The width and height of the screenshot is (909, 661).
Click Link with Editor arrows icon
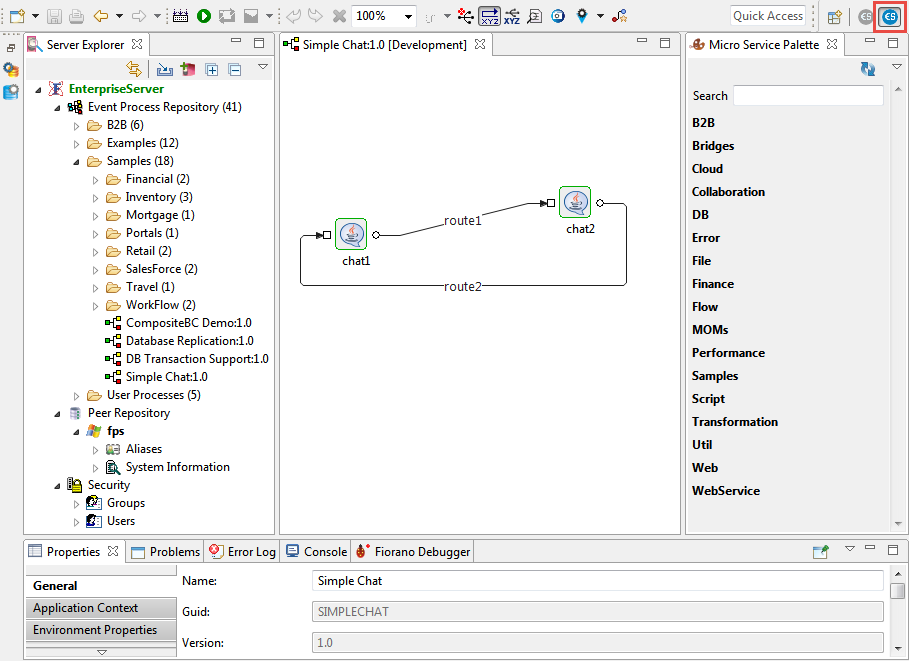click(134, 69)
